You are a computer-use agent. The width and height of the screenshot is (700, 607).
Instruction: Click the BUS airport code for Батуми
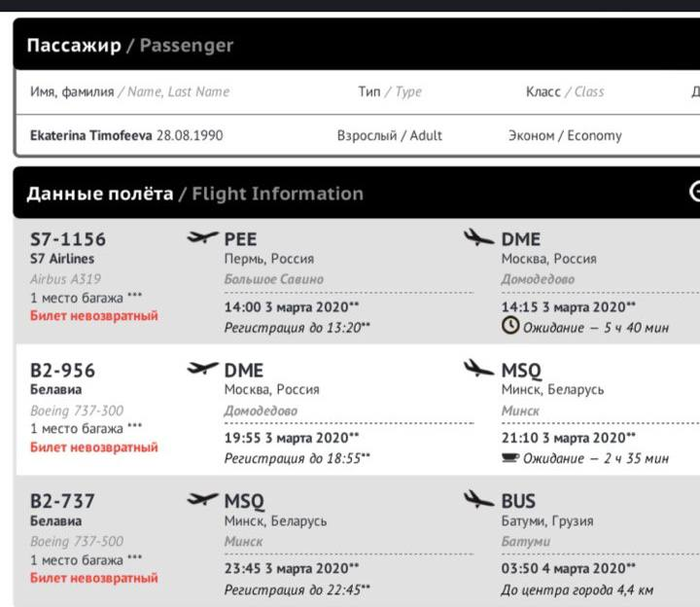pyautogui.click(x=518, y=501)
